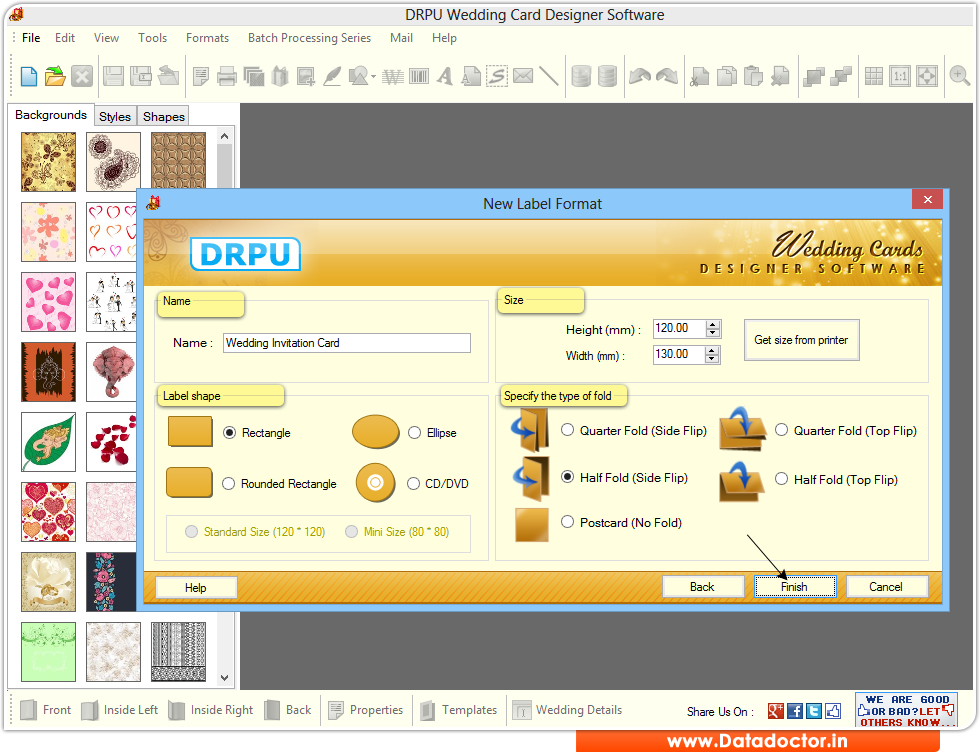Click the grid view toolbar icon

[x=874, y=76]
